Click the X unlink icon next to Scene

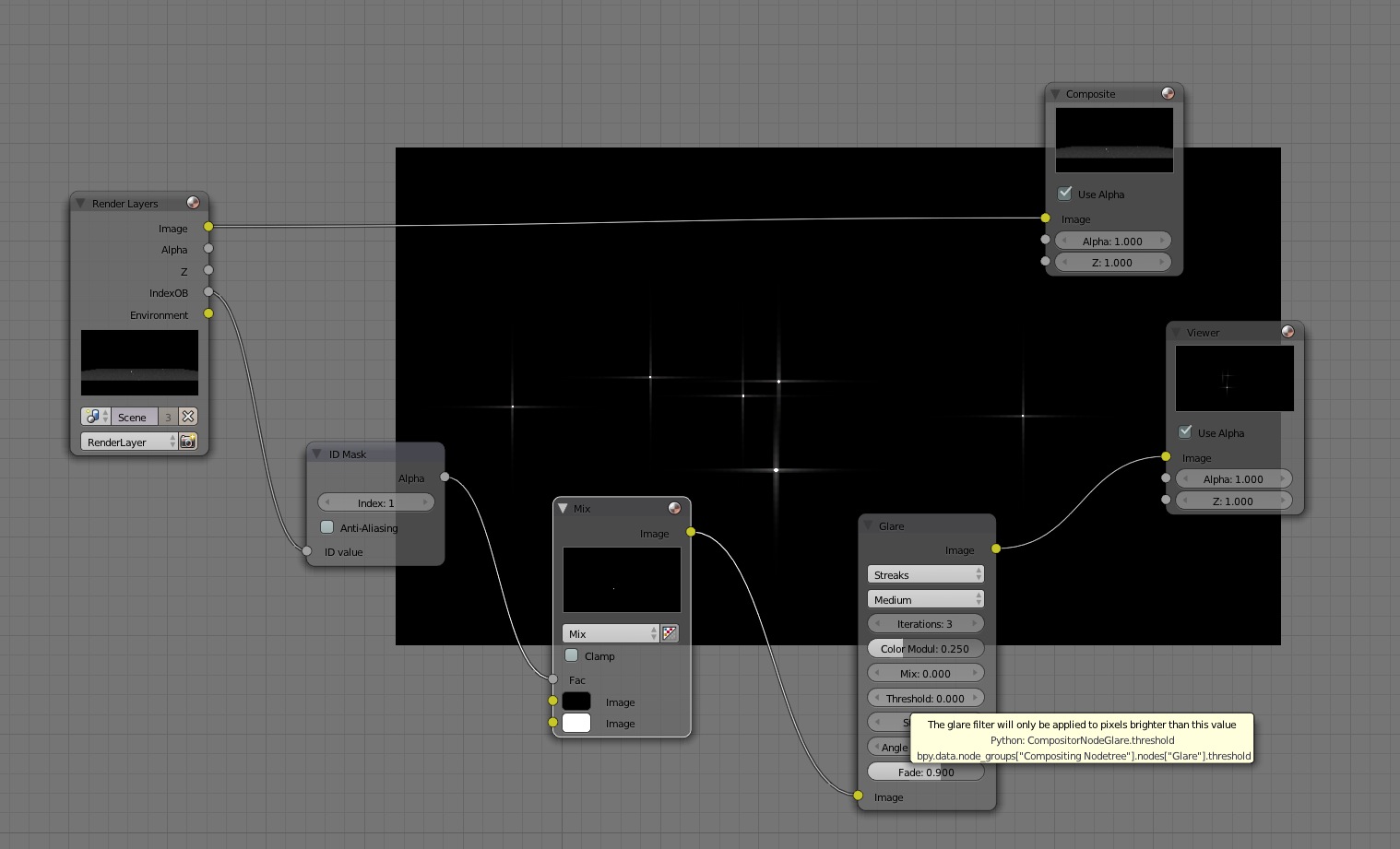pyautogui.click(x=188, y=417)
